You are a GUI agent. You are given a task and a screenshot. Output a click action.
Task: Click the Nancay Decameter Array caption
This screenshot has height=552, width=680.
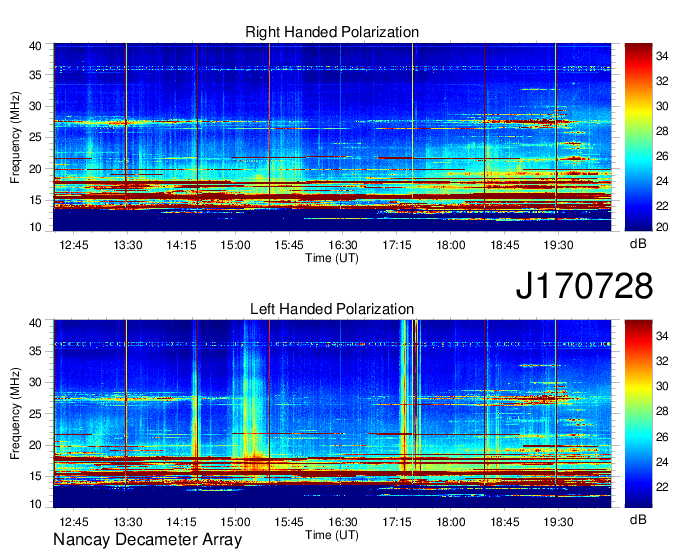(147, 539)
